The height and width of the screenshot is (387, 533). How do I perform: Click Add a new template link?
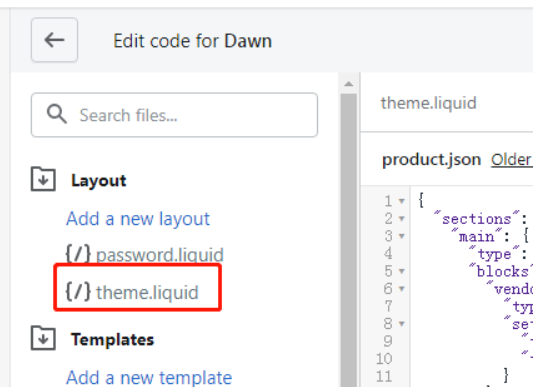pos(149,377)
